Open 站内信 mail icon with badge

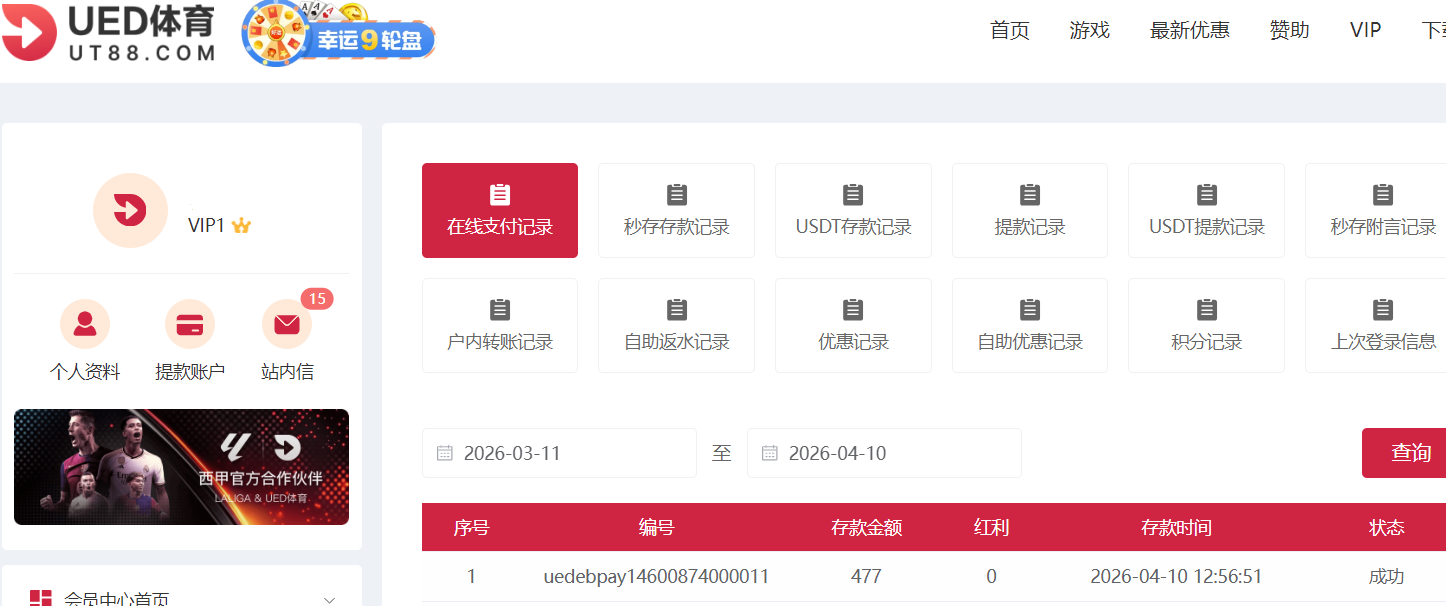tap(287, 325)
